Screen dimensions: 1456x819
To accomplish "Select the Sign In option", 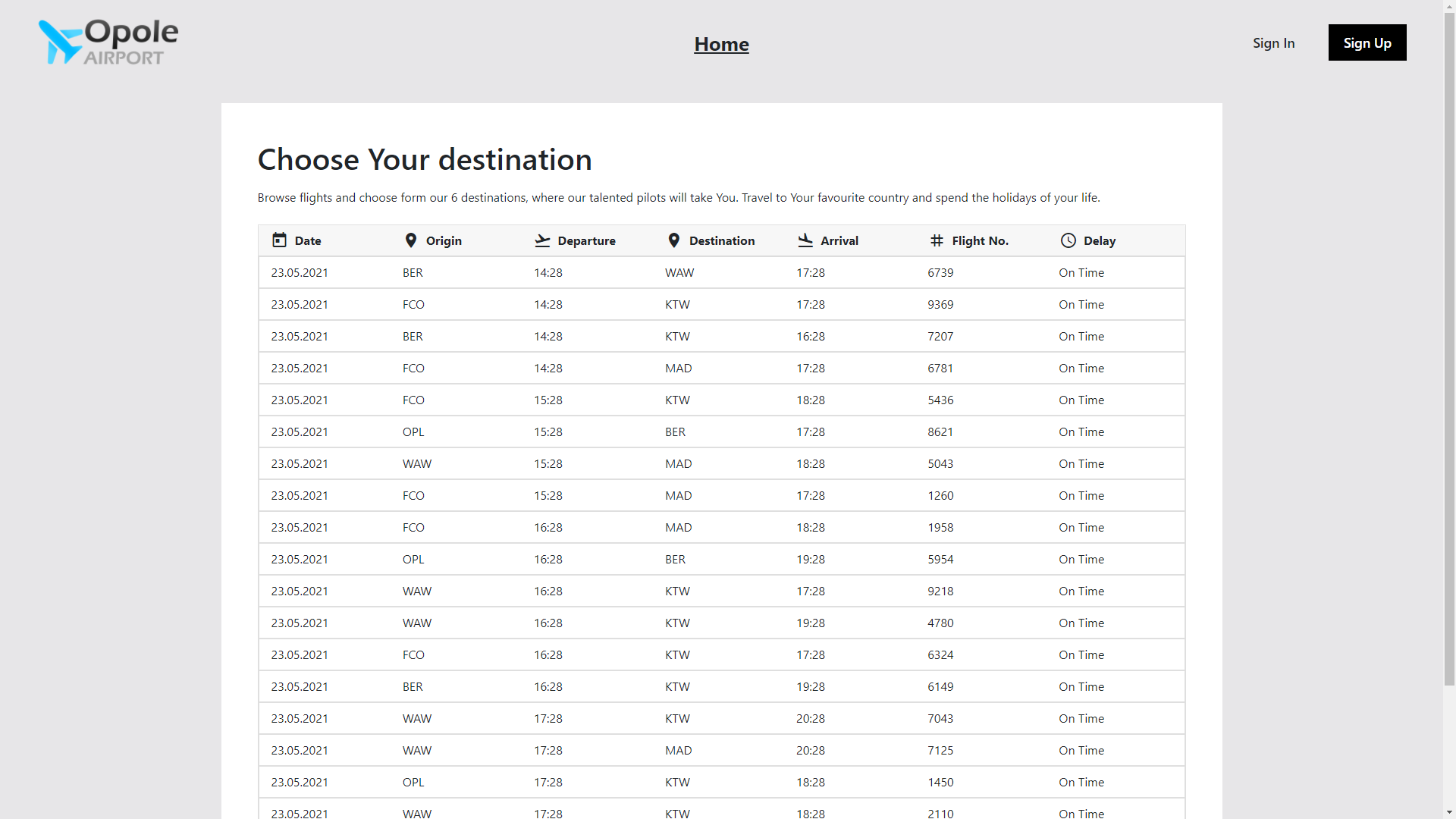I will click(x=1273, y=43).
